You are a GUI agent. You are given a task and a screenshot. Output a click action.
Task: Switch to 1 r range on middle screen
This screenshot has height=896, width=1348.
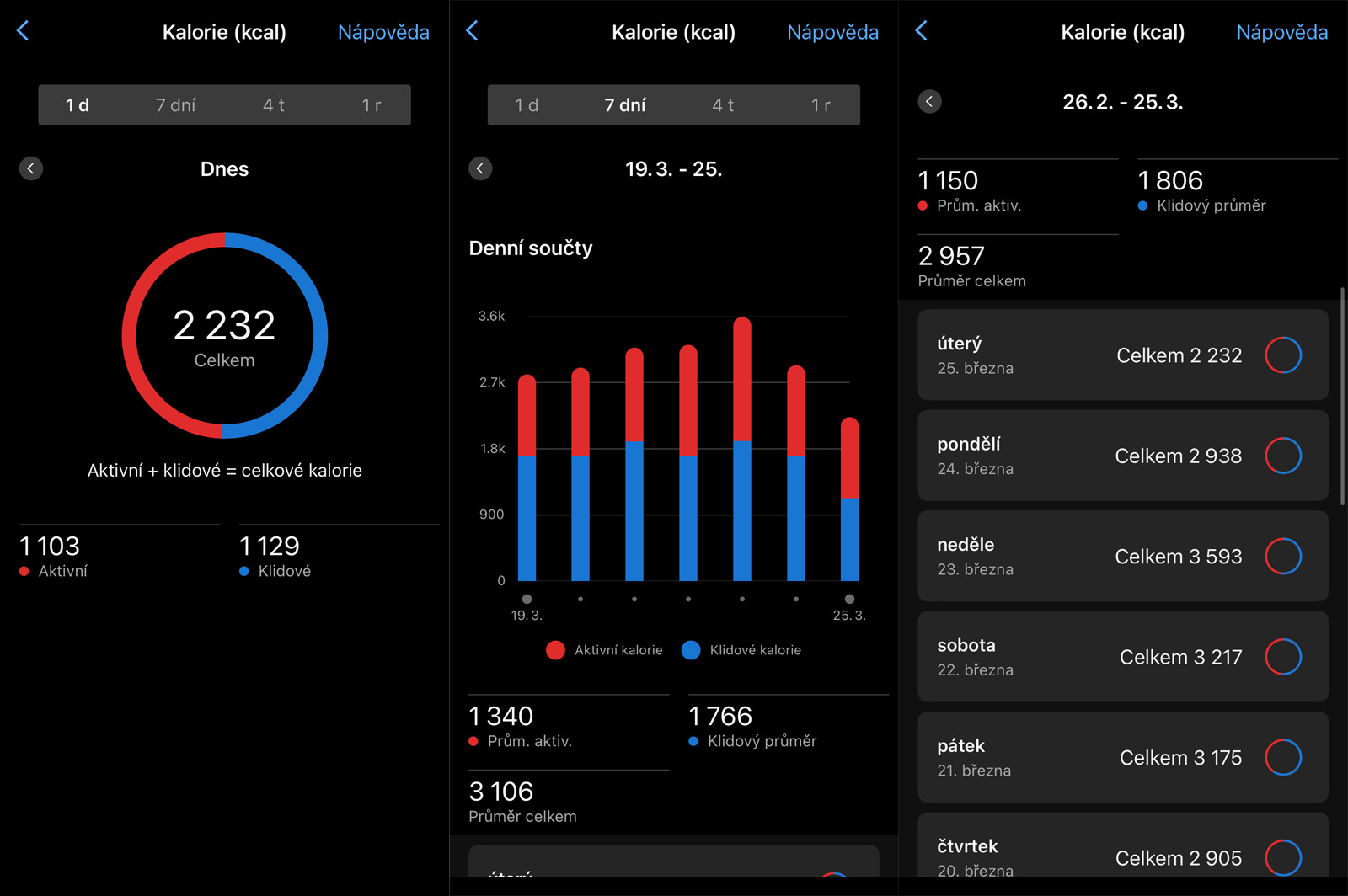pyautogui.click(x=820, y=105)
